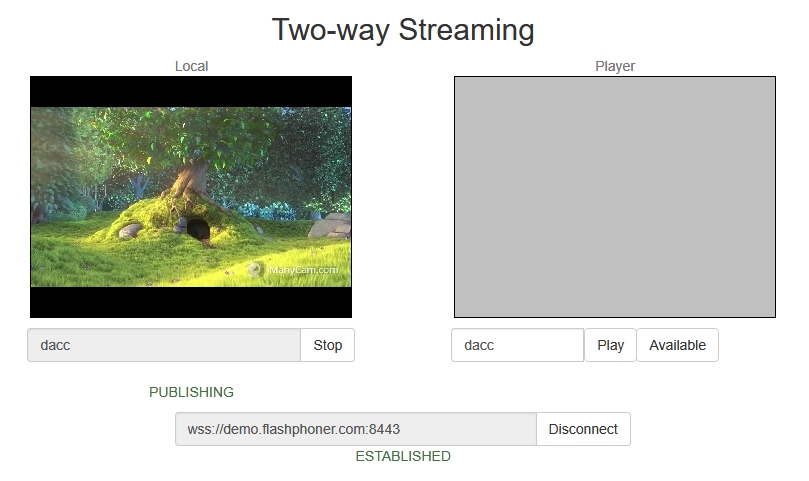Stop publishing the local stream
This screenshot has height=481, width=809.
(x=327, y=345)
